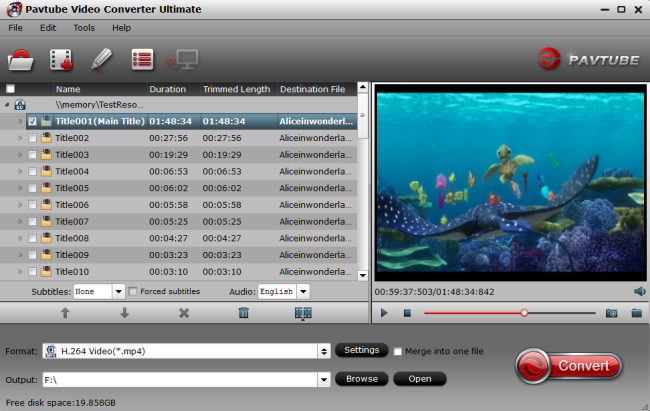Click the disc icon on source row
The image size is (650, 411).
click(19, 105)
